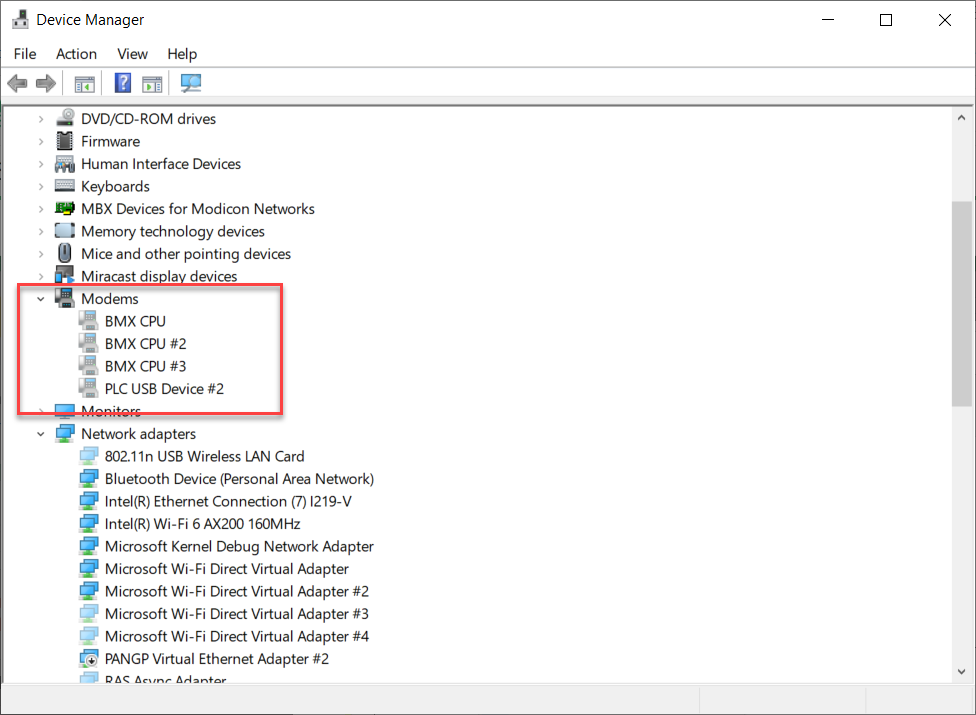
Task: Open the Help question mark toolbar icon
Action: coord(123,83)
